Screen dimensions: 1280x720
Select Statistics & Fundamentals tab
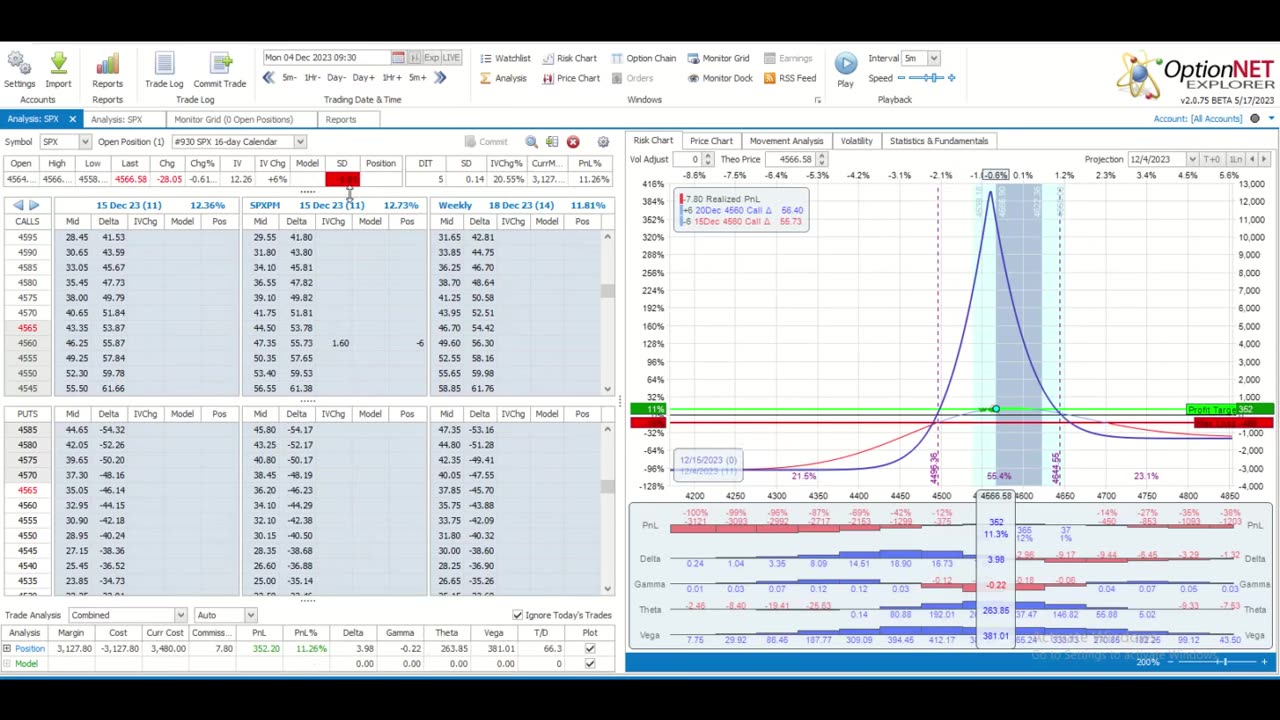(938, 141)
